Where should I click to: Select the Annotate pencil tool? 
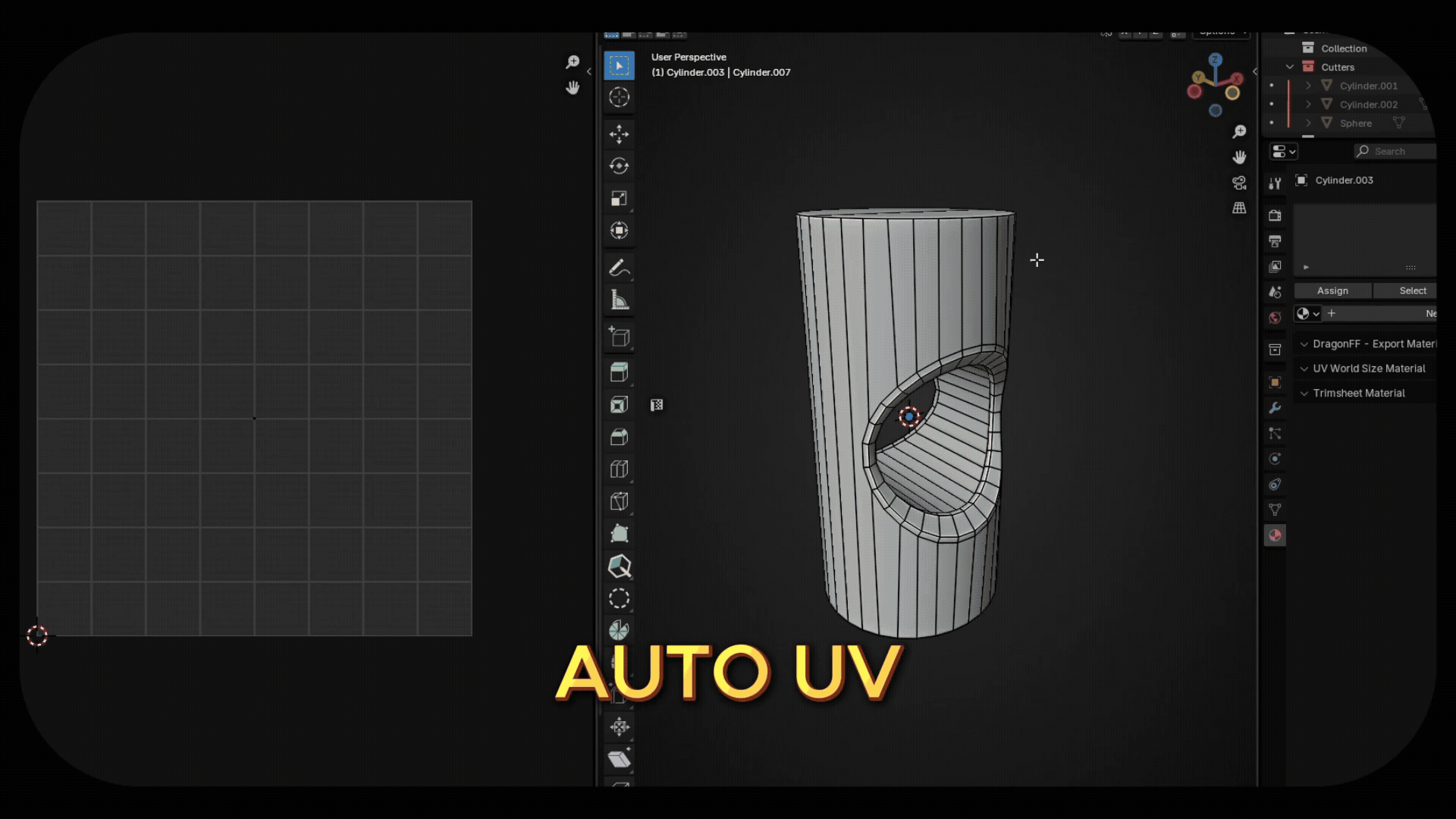click(x=619, y=268)
